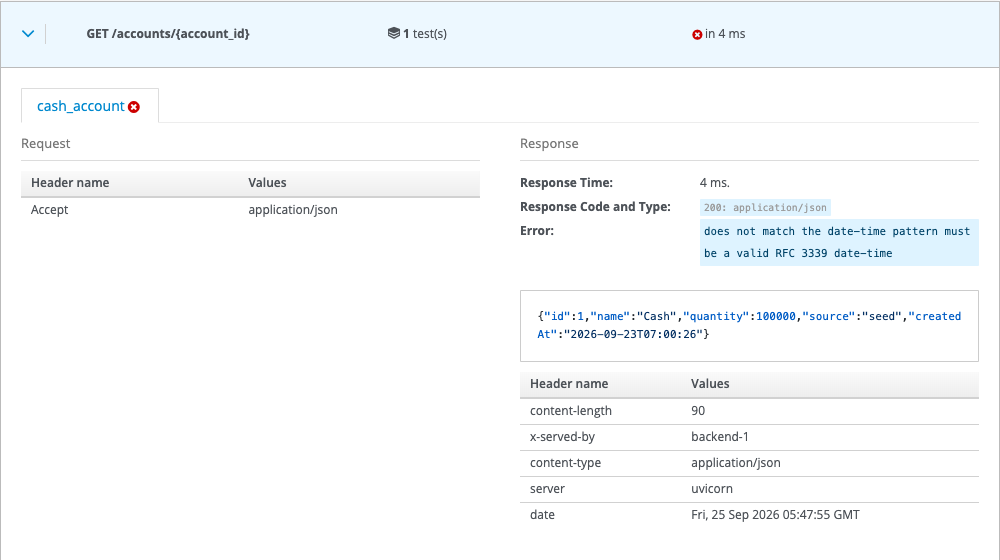Select content-type value application/json in response headers
1000x560 pixels.
tap(735, 464)
